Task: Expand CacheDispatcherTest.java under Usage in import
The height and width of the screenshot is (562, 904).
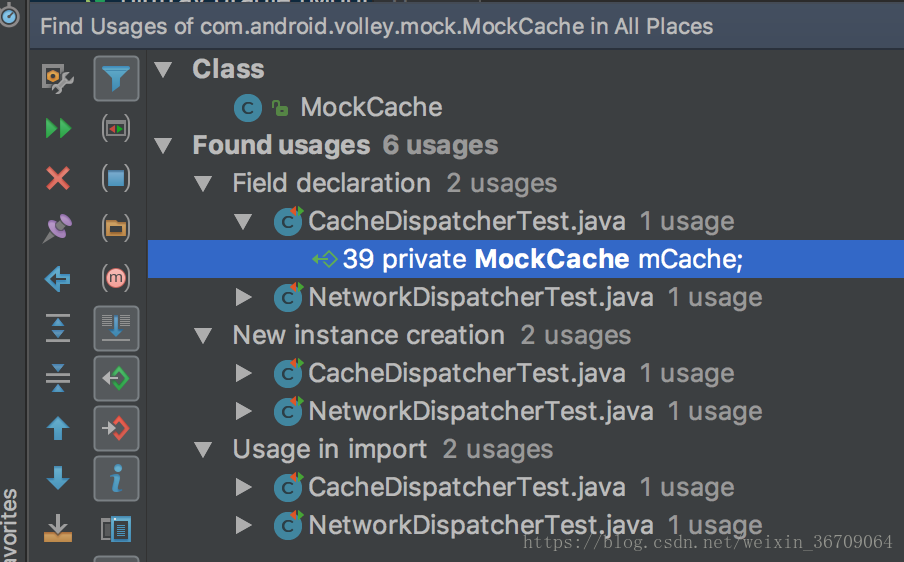Action: [244, 488]
